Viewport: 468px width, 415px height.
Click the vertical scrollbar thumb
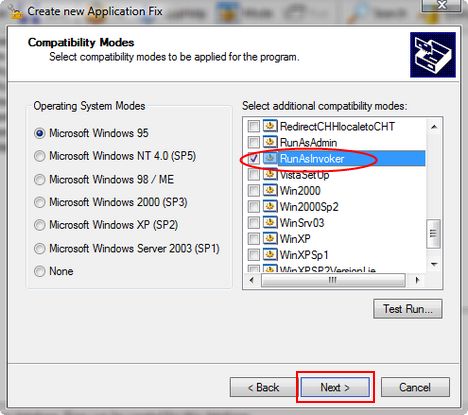[433, 233]
